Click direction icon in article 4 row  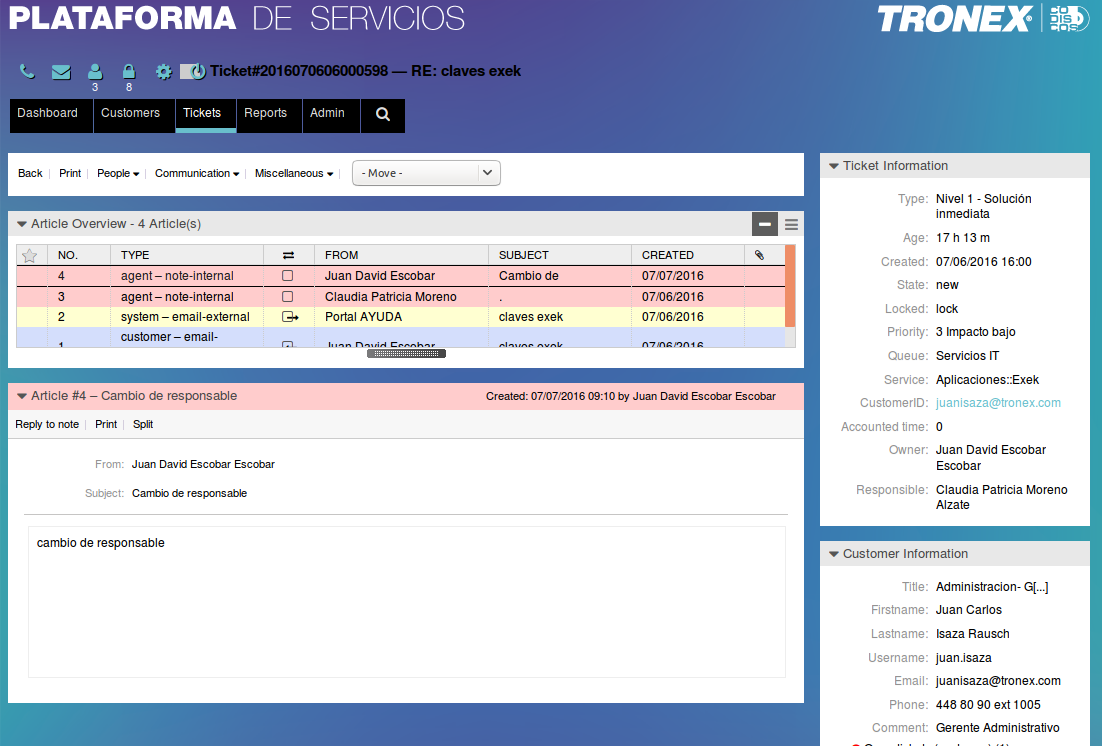tap(287, 276)
